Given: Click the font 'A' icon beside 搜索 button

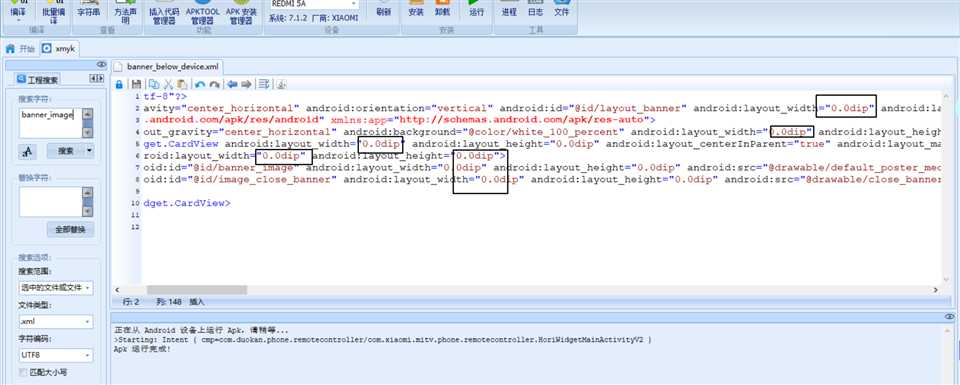Looking at the screenshot, I should tap(28, 151).
